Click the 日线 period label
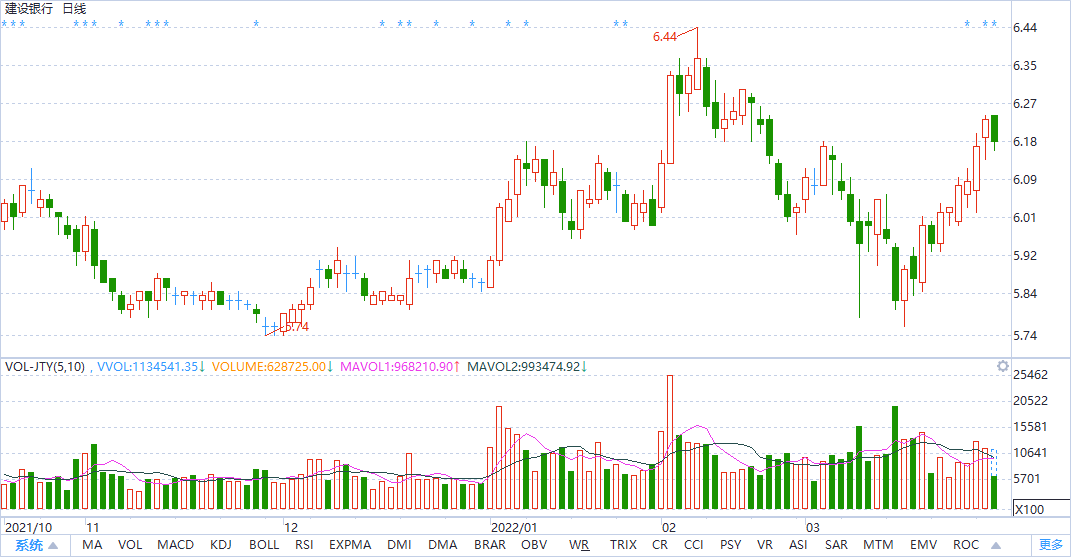Image resolution: width=1071 pixels, height=557 pixels. (x=74, y=9)
